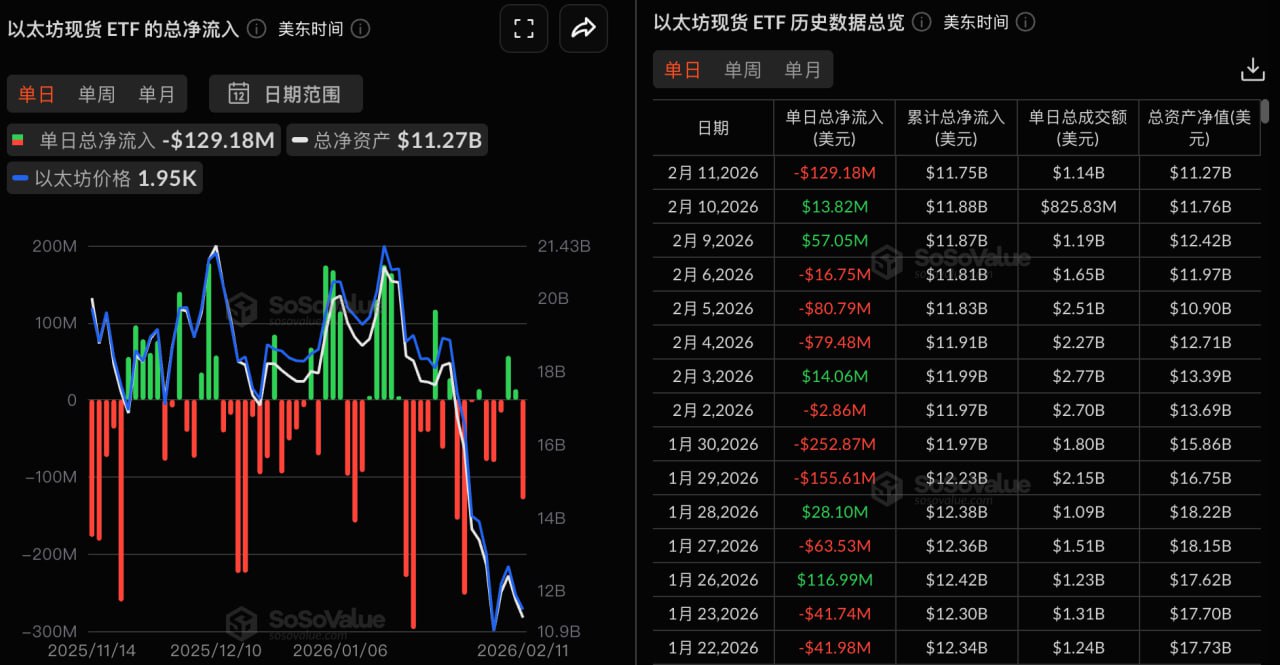Open info tooltip beside 以太坊现货 ETF 的总净流入 title
1280x665 pixels.
click(x=259, y=29)
